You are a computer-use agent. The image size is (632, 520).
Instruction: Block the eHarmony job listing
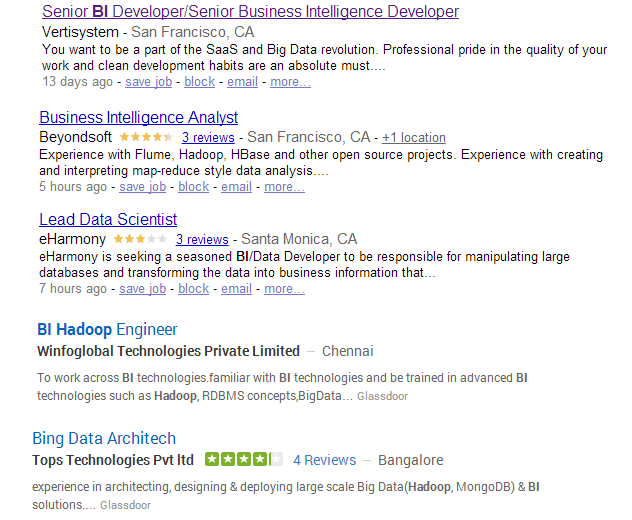pos(193,289)
